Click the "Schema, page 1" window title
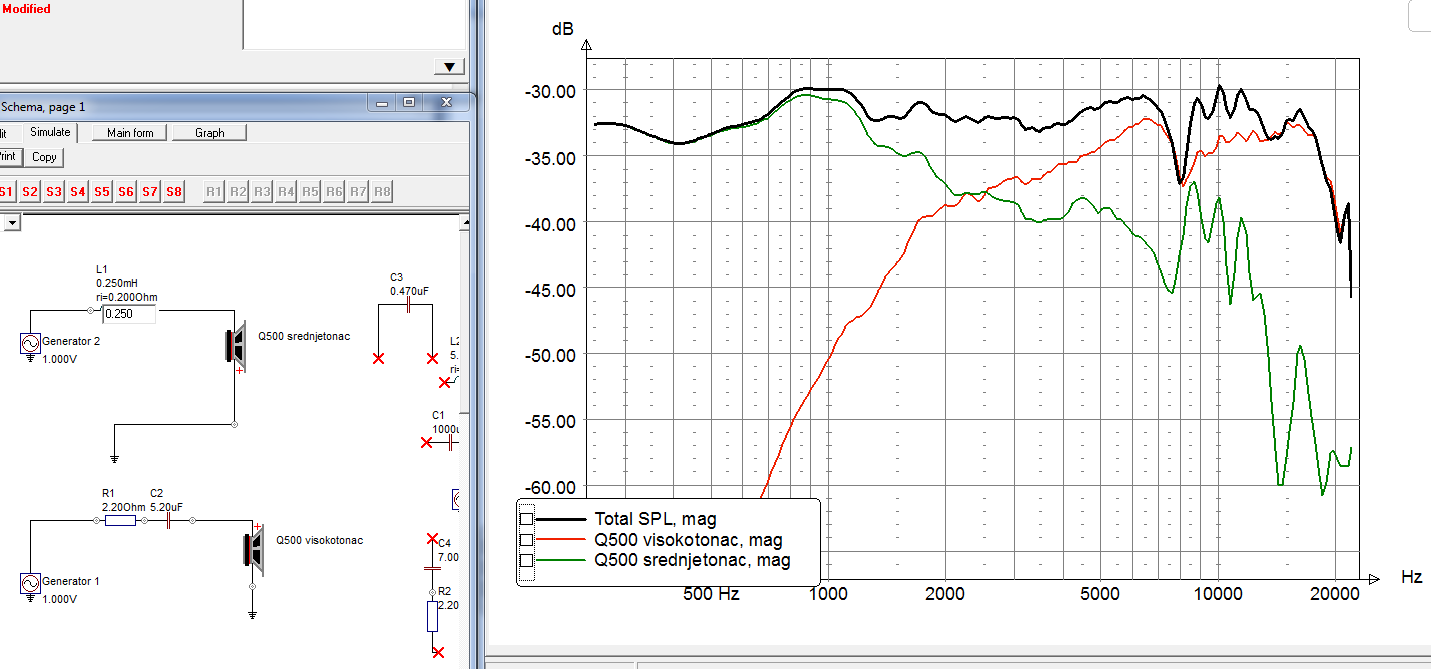 coord(44,106)
